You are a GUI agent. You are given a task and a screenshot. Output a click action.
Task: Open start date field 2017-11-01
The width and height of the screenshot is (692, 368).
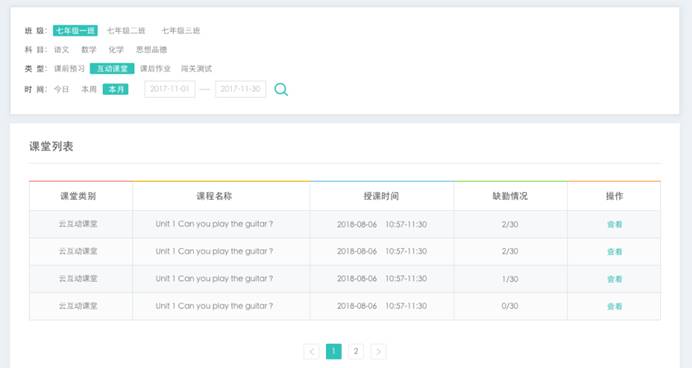[x=170, y=89]
